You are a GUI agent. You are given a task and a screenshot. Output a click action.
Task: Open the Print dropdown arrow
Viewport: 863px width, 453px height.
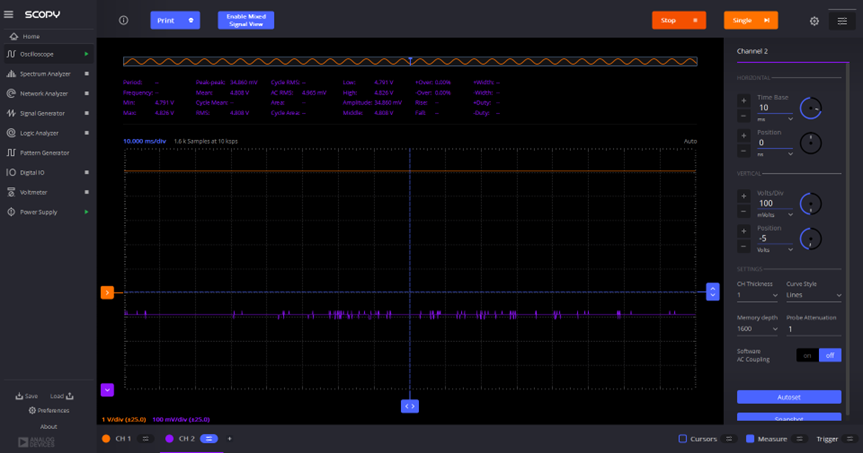(192, 20)
